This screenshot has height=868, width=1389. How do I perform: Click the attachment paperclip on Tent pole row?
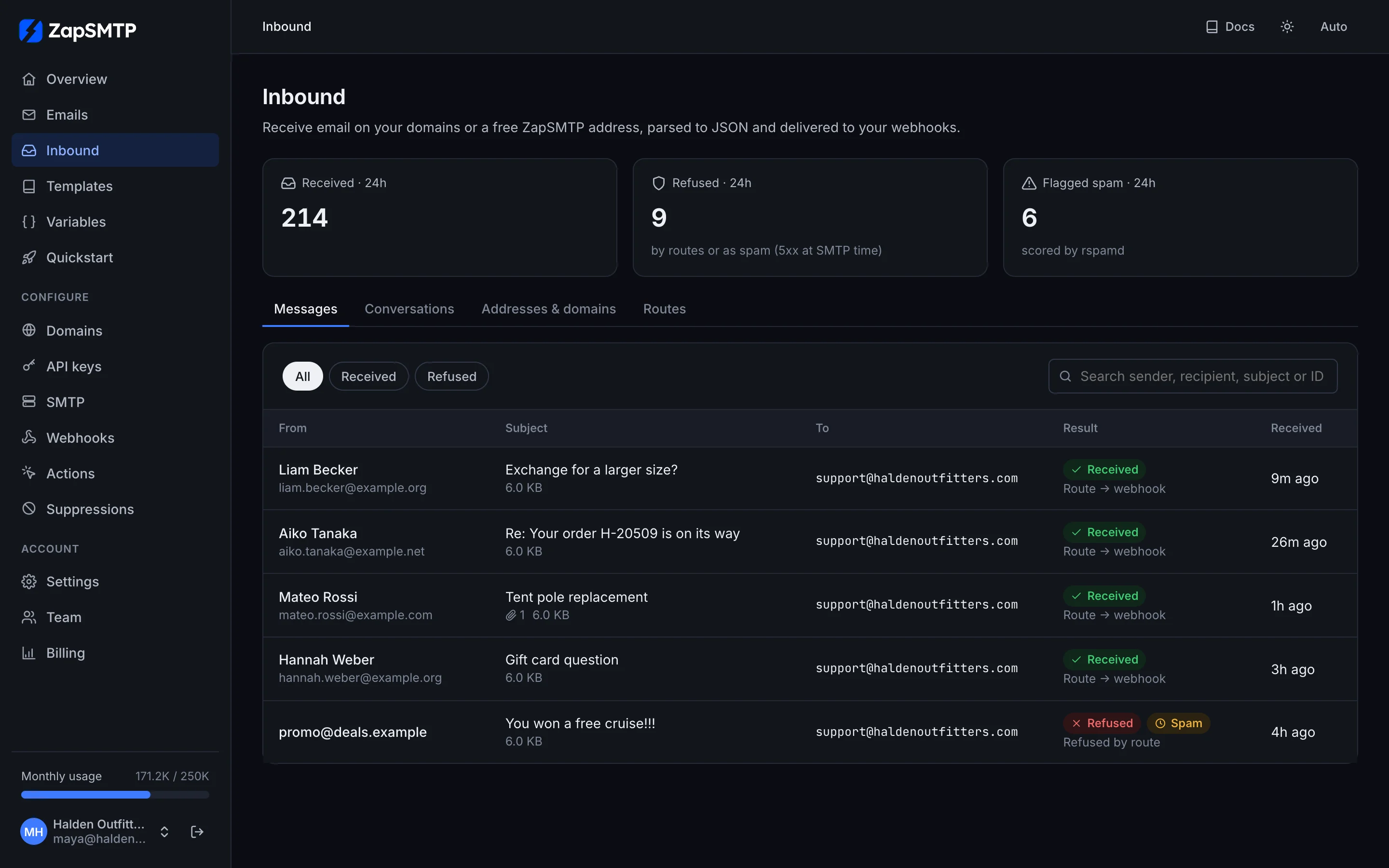coord(510,615)
